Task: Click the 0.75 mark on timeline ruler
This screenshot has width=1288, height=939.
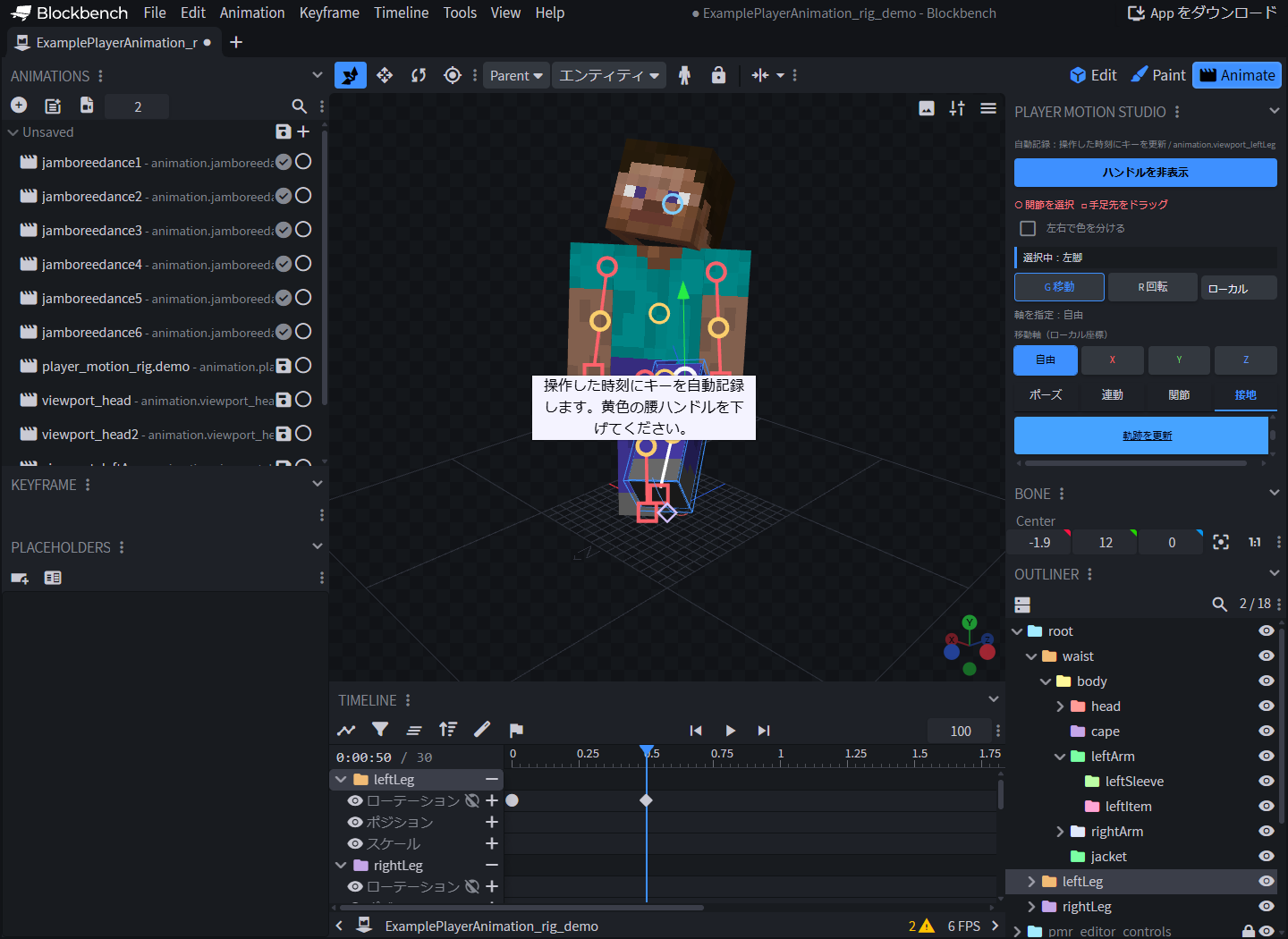Action: 722,754
